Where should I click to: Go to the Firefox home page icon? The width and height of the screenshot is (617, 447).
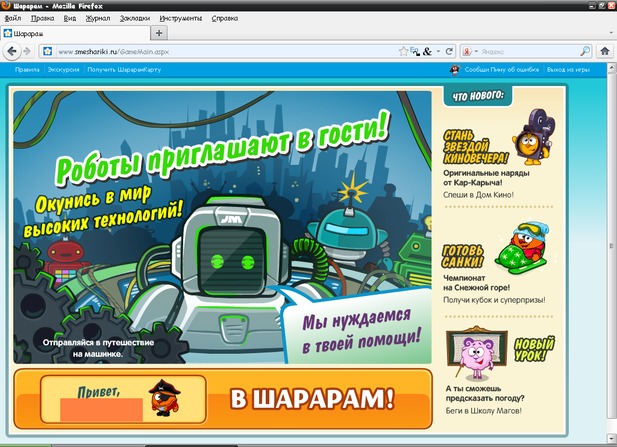coord(605,51)
